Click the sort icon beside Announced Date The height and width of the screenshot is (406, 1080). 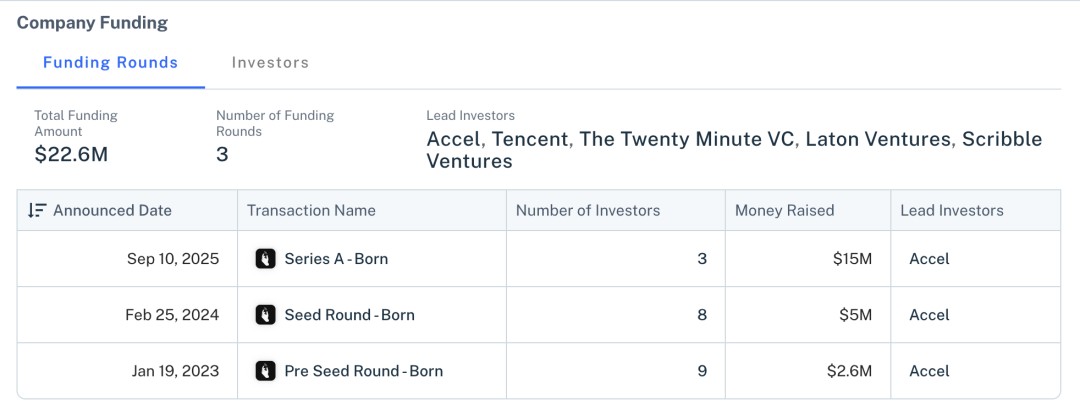coord(37,210)
